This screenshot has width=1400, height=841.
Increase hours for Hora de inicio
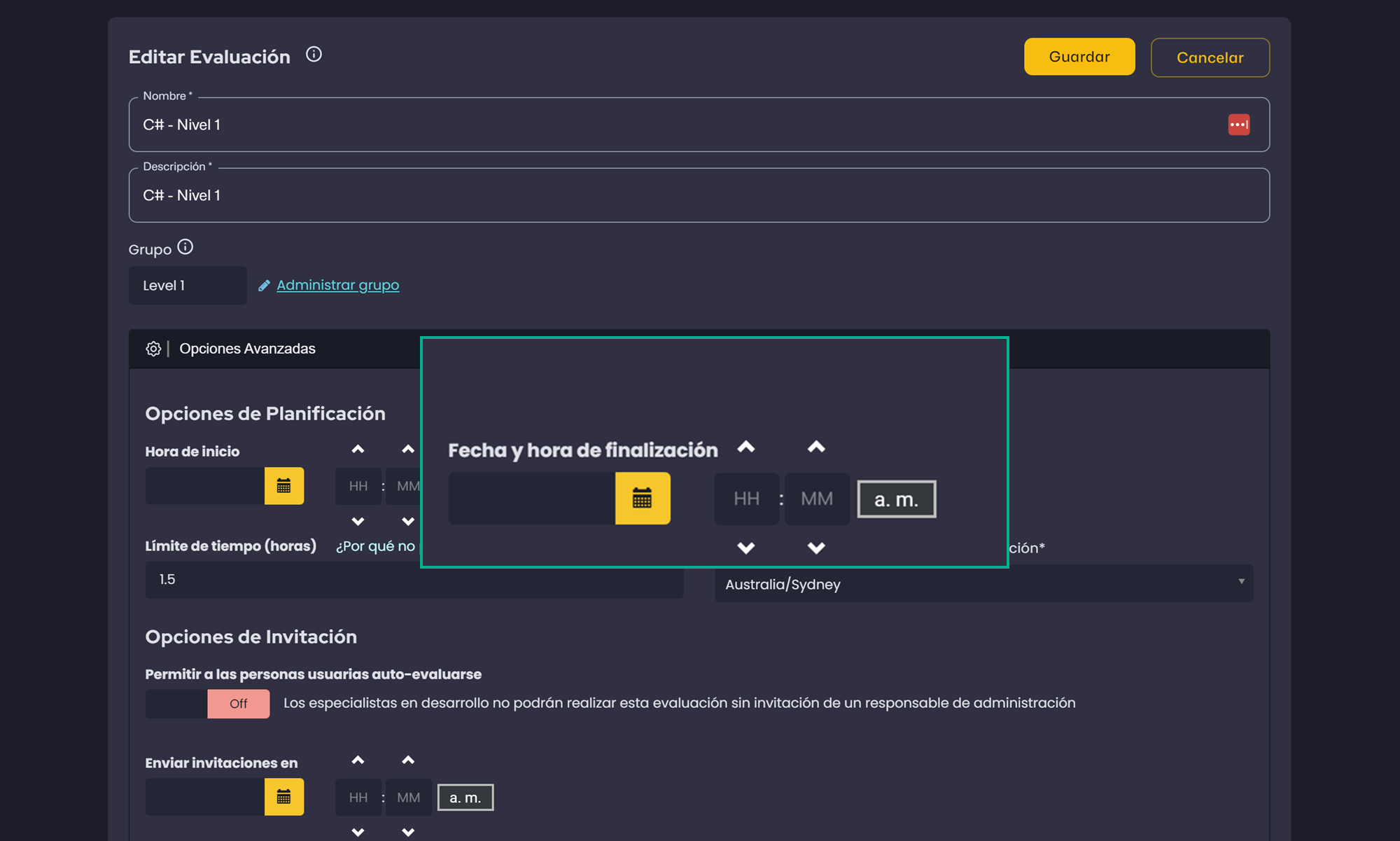[358, 450]
